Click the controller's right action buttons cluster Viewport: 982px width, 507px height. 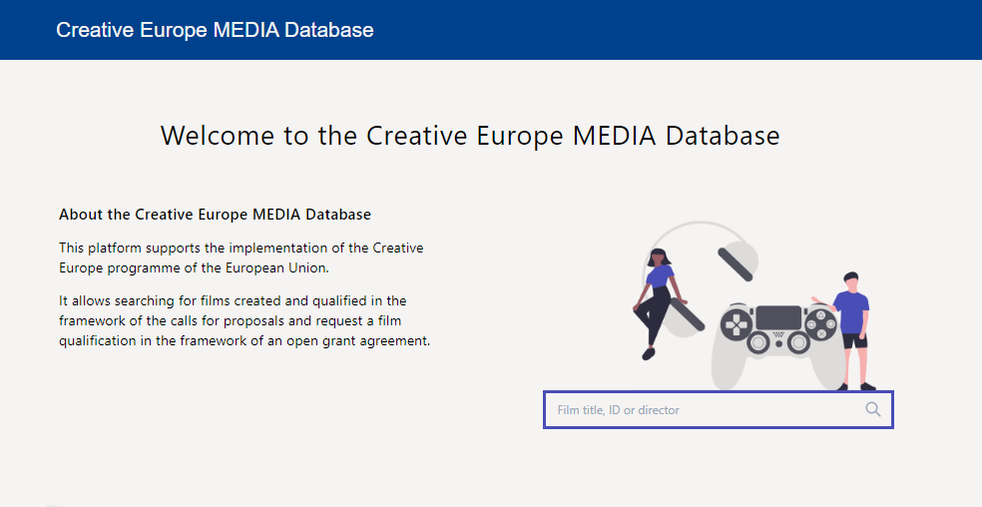tap(821, 324)
